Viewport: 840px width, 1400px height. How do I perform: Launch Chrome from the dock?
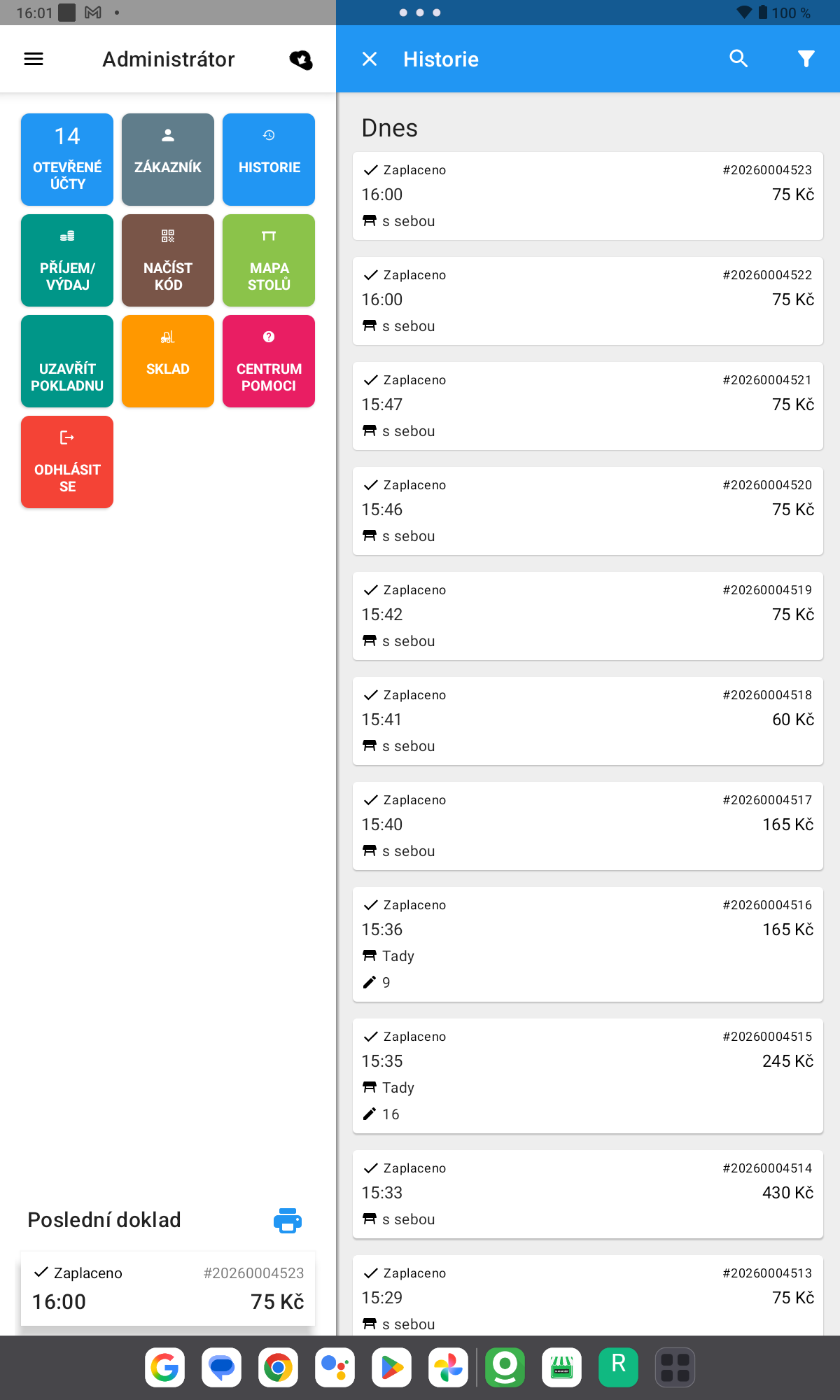279,1367
